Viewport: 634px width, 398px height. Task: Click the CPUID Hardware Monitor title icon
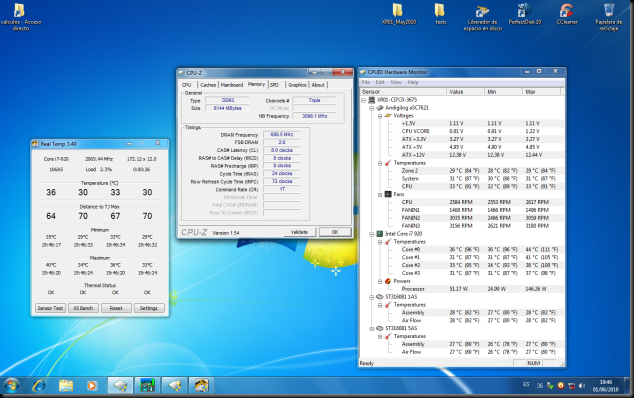pos(362,72)
